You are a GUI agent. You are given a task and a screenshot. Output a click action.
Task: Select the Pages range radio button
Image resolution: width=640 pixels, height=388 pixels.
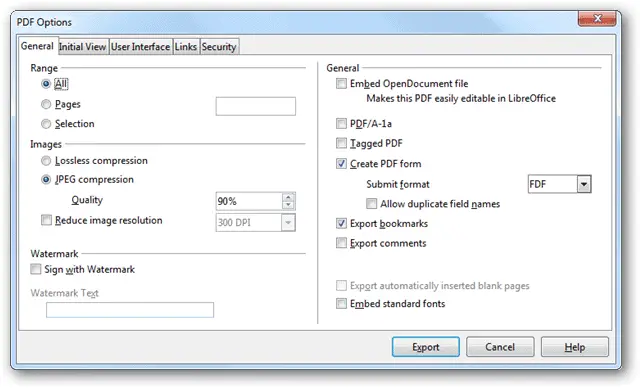tap(46, 104)
